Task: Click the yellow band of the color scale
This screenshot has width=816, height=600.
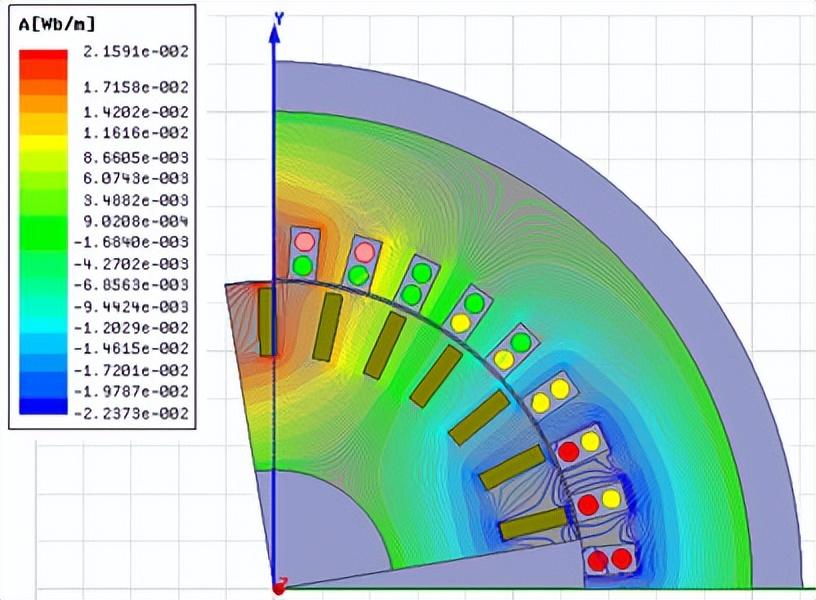Action: [x=43, y=143]
